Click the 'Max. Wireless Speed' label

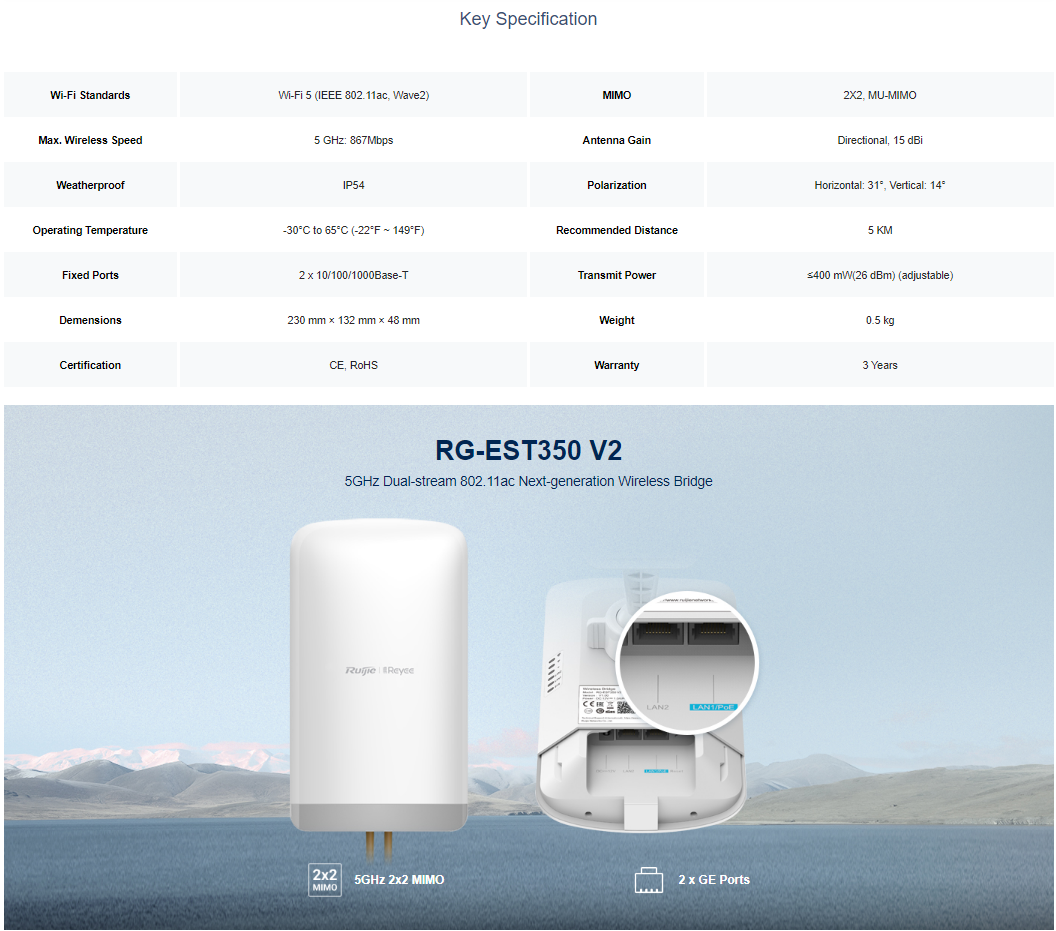tap(90, 140)
